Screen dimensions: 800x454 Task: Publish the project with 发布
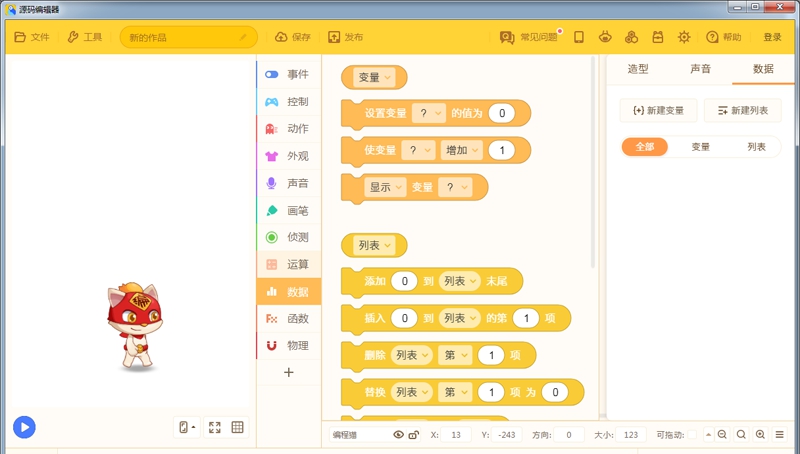pos(345,37)
